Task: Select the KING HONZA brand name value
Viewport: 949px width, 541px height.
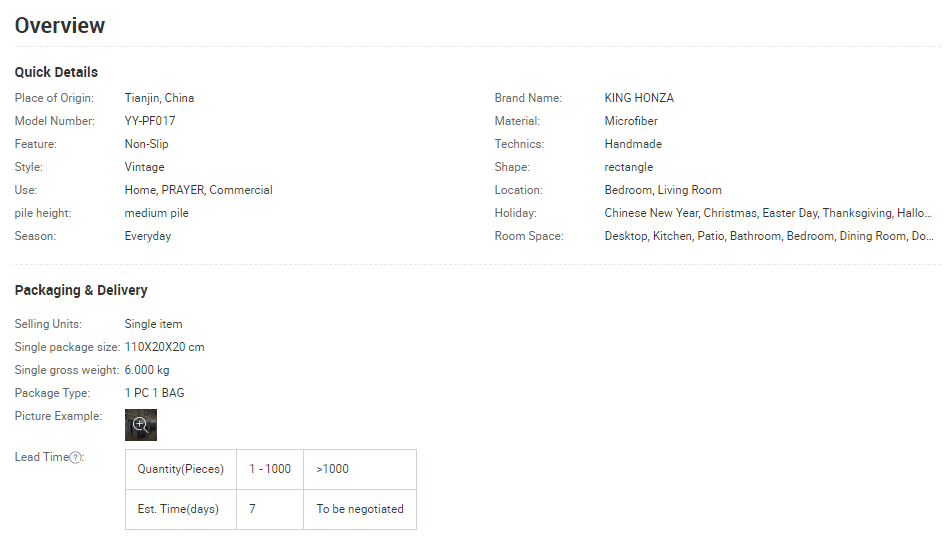Action: point(639,98)
